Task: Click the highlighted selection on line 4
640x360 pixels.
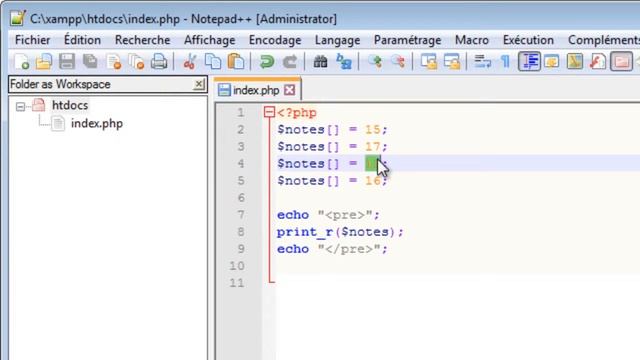Action: [x=372, y=164]
